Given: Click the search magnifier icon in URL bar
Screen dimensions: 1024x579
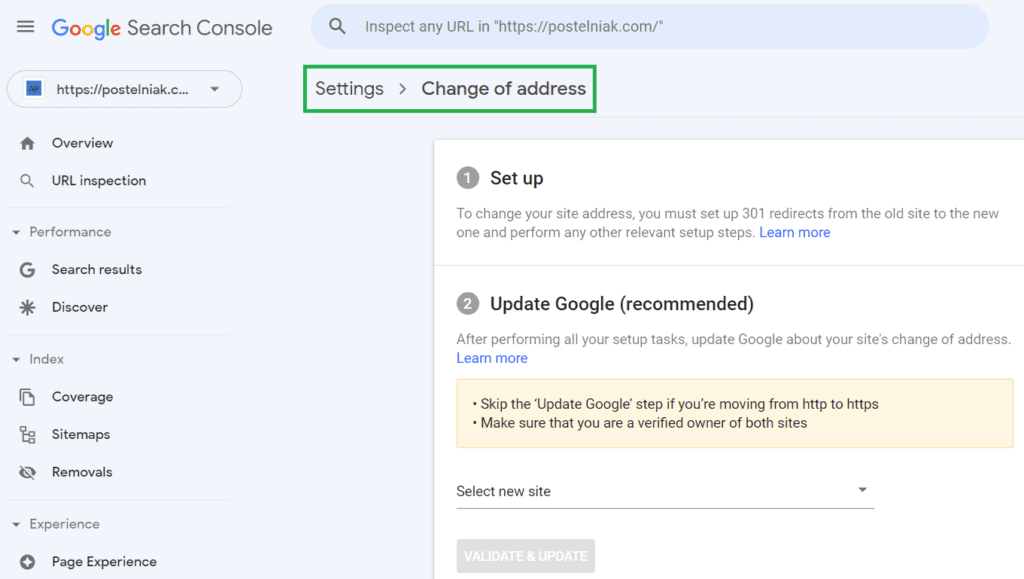Looking at the screenshot, I should click(337, 26).
